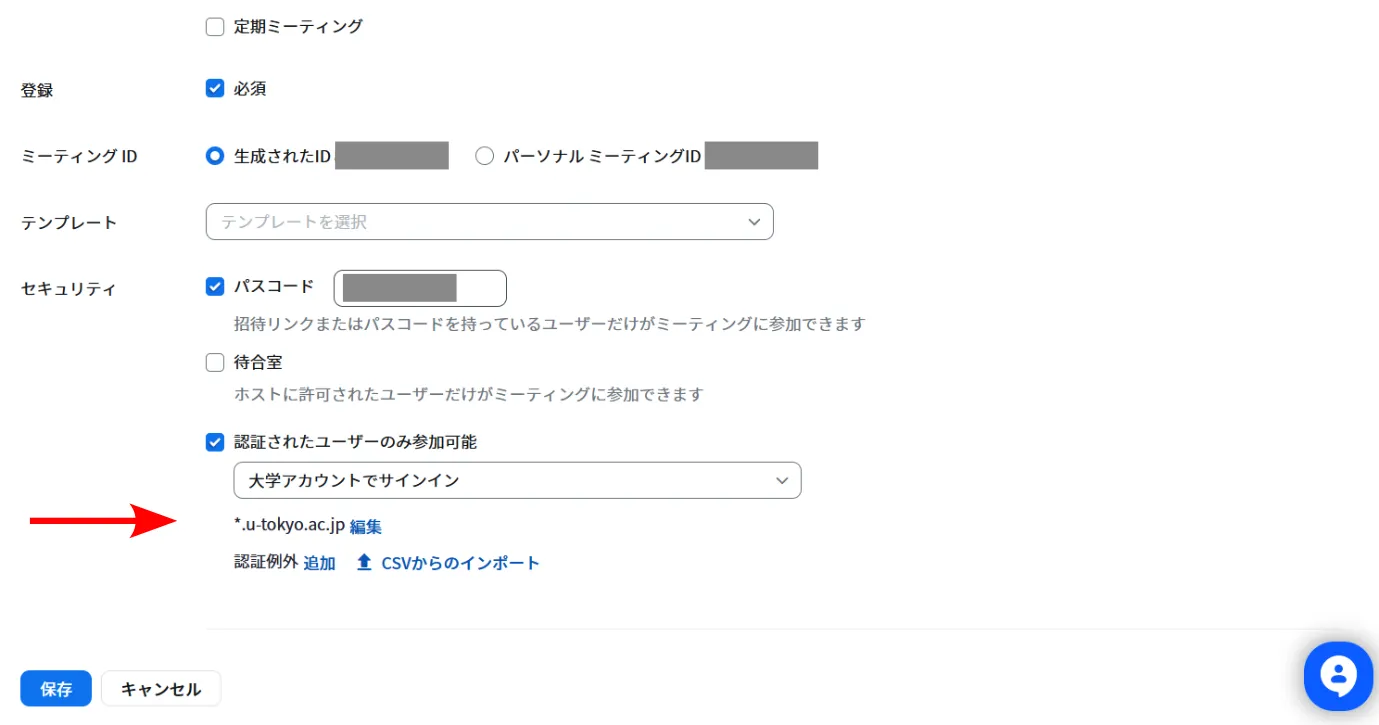Disable the パスコード checkbox
Screen dimensions: 1379x725
215,287
